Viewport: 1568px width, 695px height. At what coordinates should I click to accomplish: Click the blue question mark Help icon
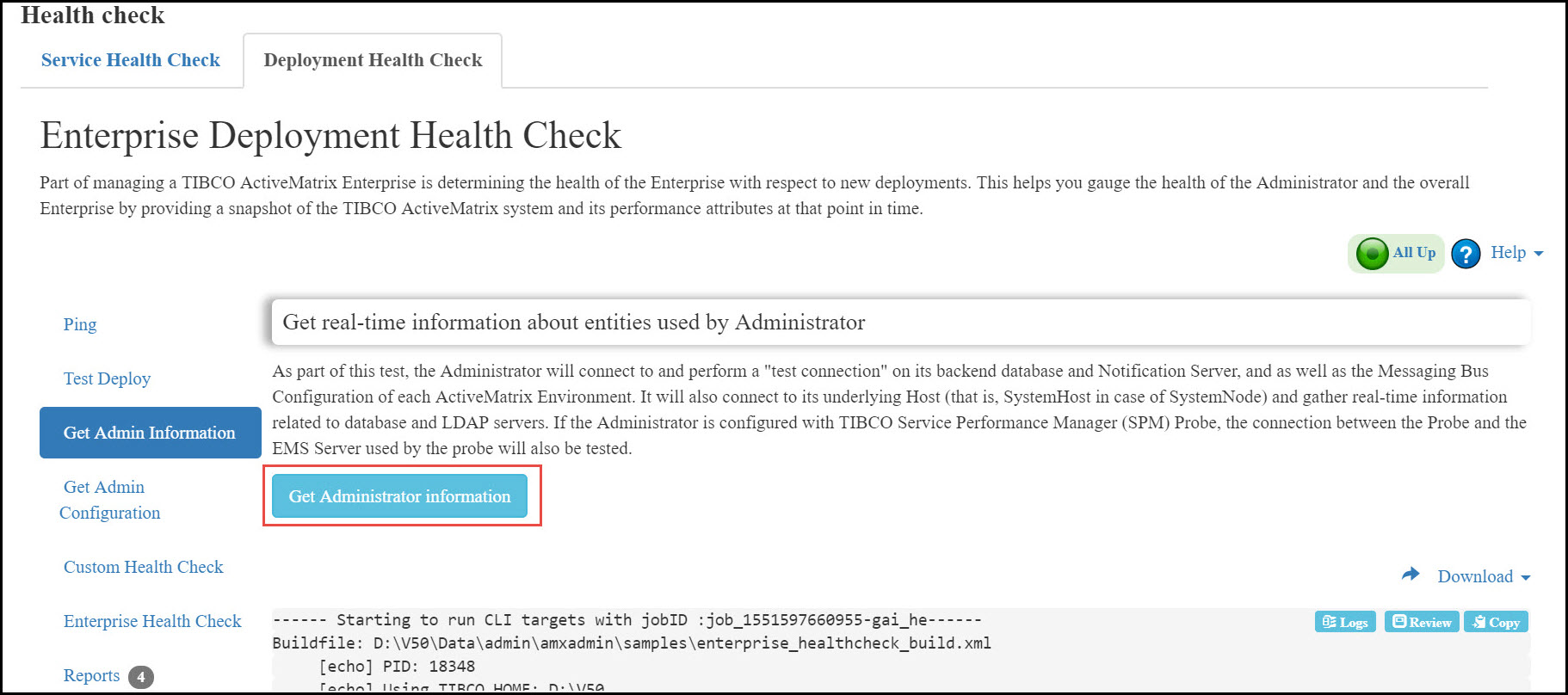point(1466,254)
